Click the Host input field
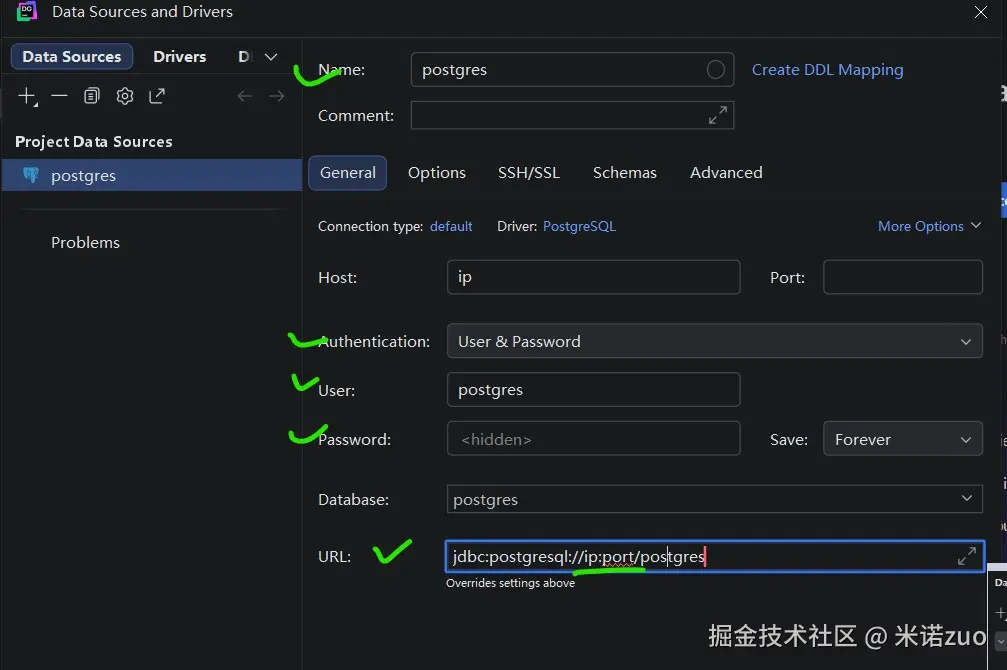 [x=593, y=277]
